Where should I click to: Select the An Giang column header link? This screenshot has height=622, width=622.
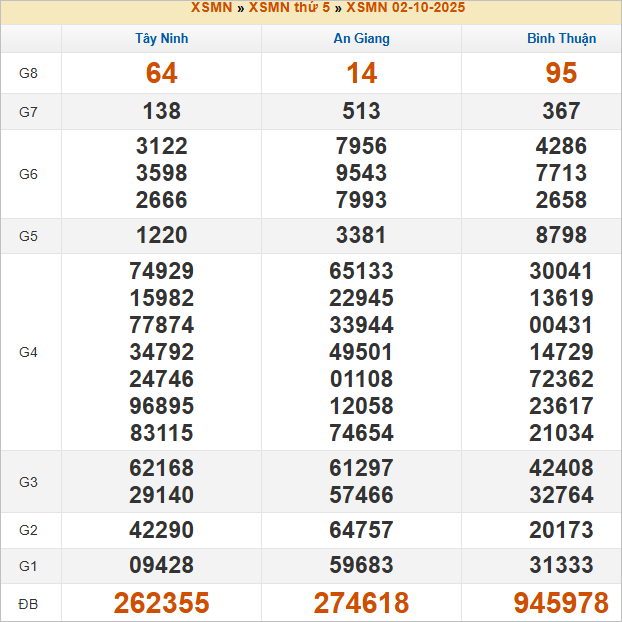(x=361, y=39)
